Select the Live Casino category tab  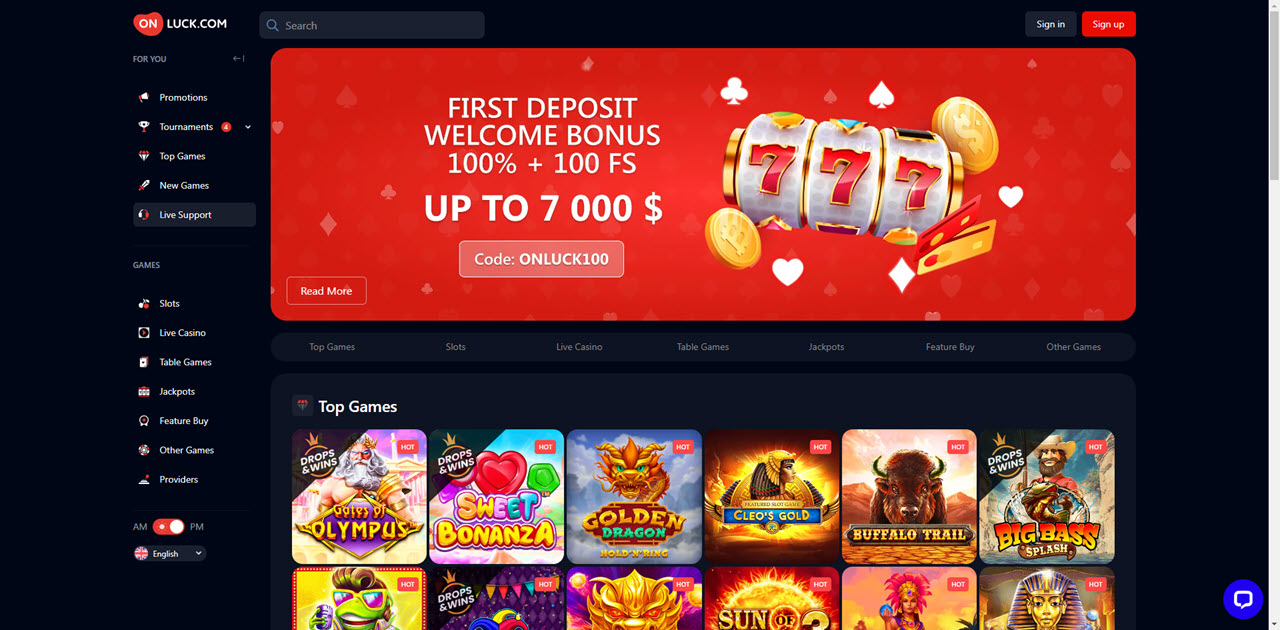click(x=579, y=347)
